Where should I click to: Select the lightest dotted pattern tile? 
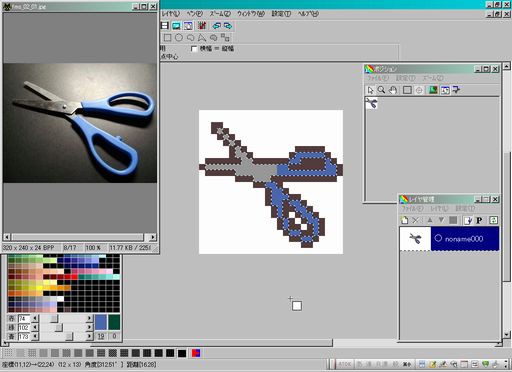tap(9, 353)
